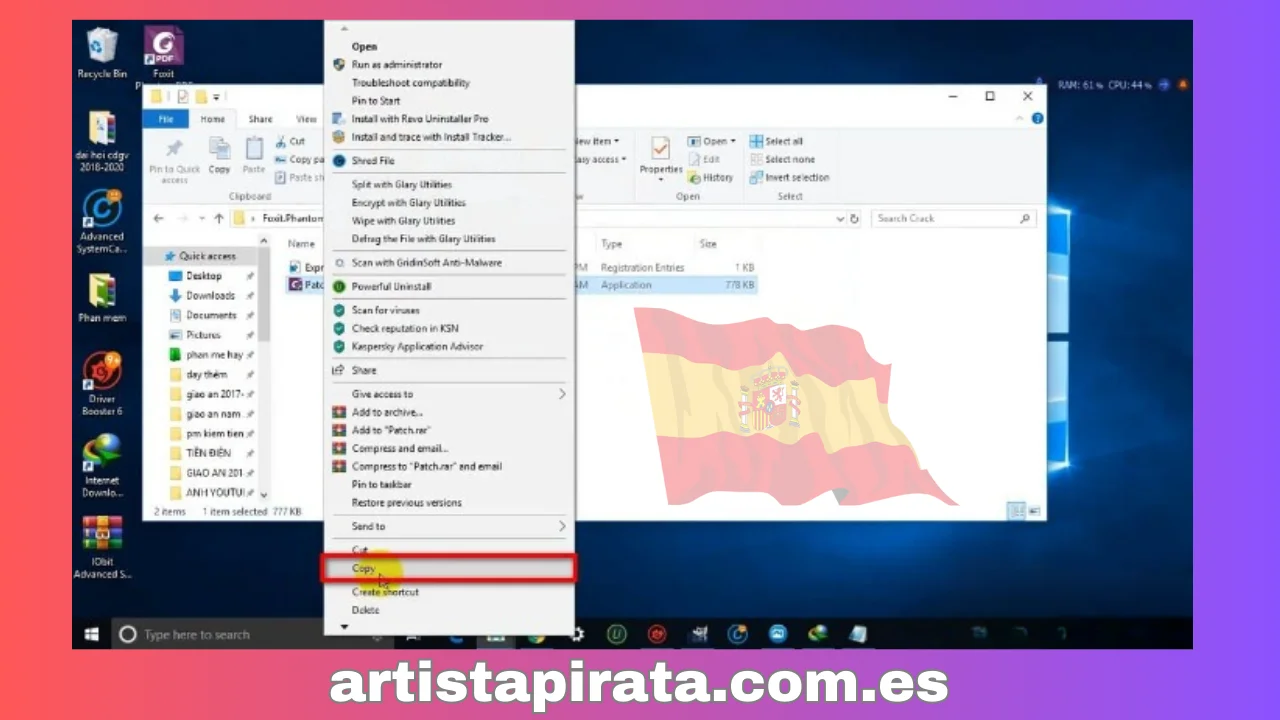Go up one folder level arrow

217,218
